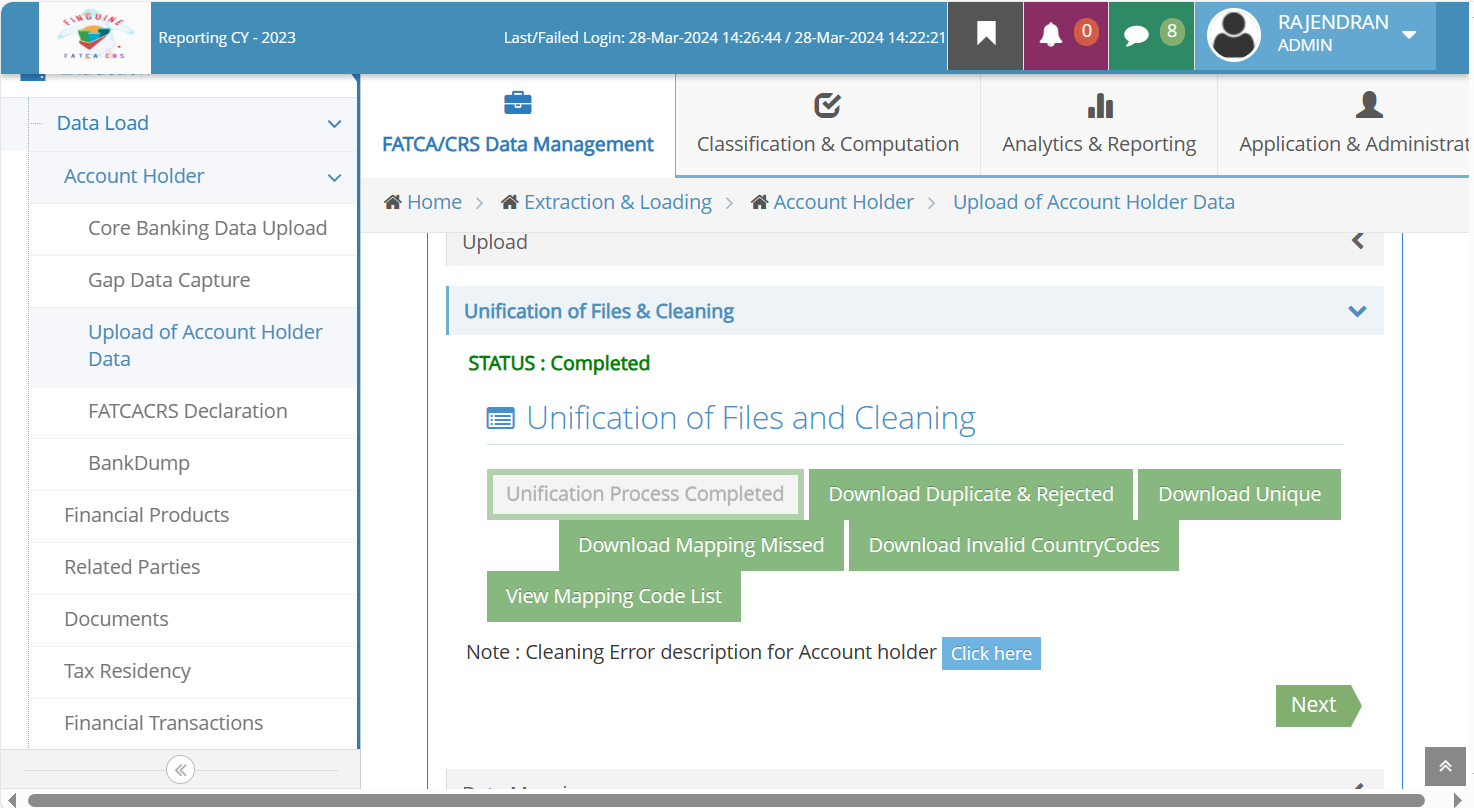The image size is (1474, 808).
Task: Collapse the Data Load menu chevron
Action: (x=335, y=124)
